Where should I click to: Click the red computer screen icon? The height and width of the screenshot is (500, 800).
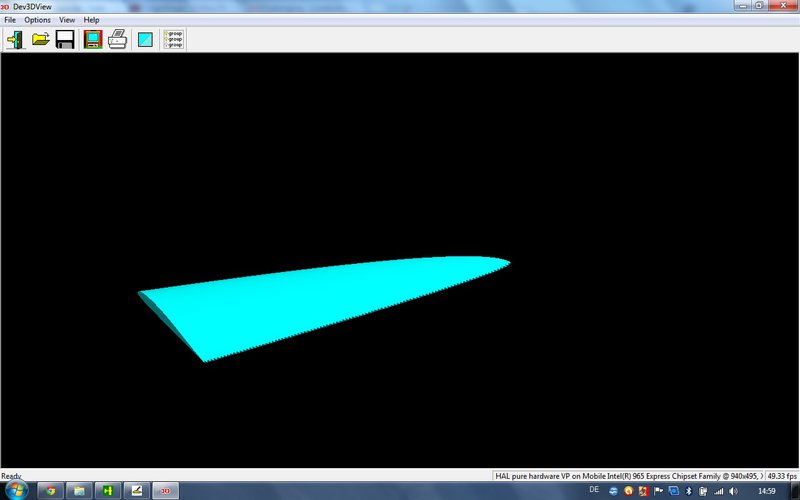93,40
